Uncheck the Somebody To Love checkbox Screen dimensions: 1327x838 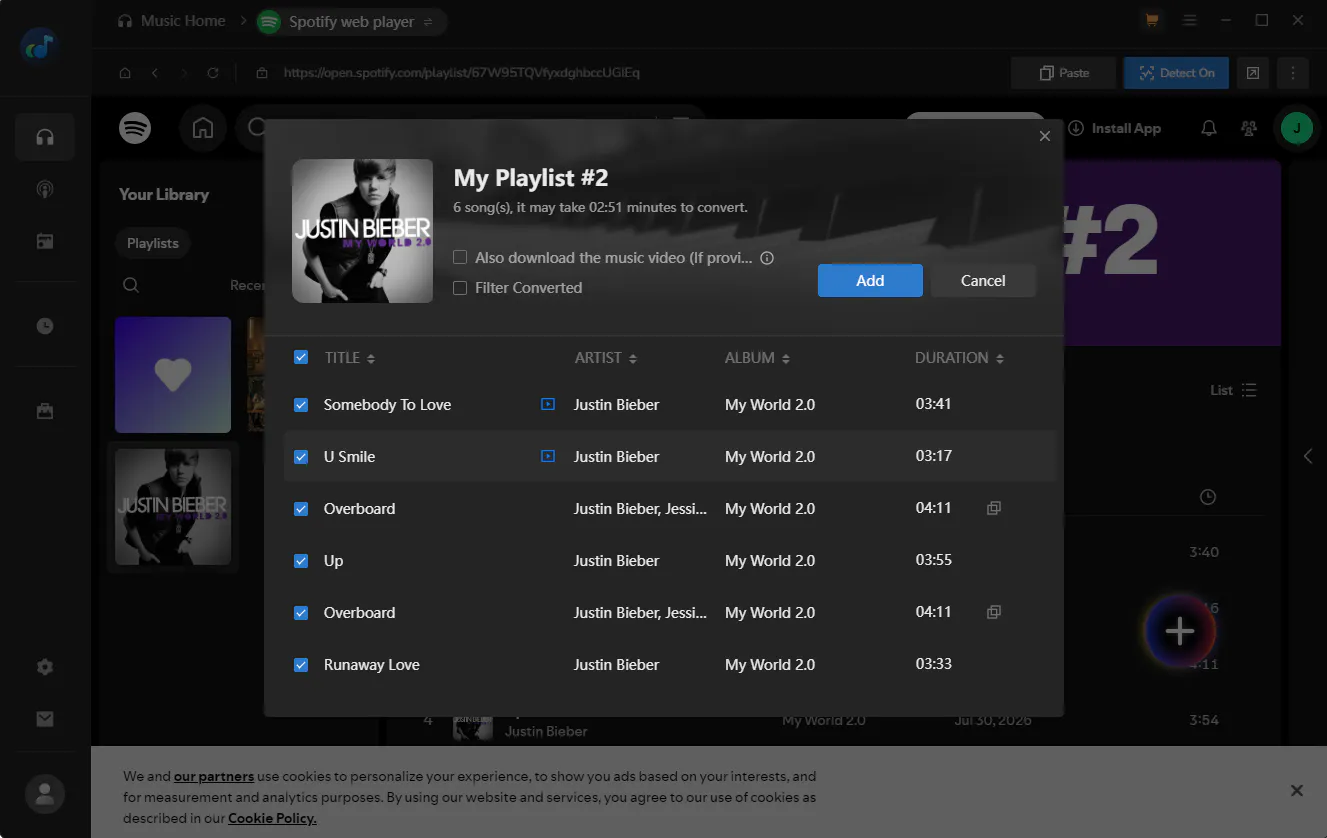pos(301,405)
